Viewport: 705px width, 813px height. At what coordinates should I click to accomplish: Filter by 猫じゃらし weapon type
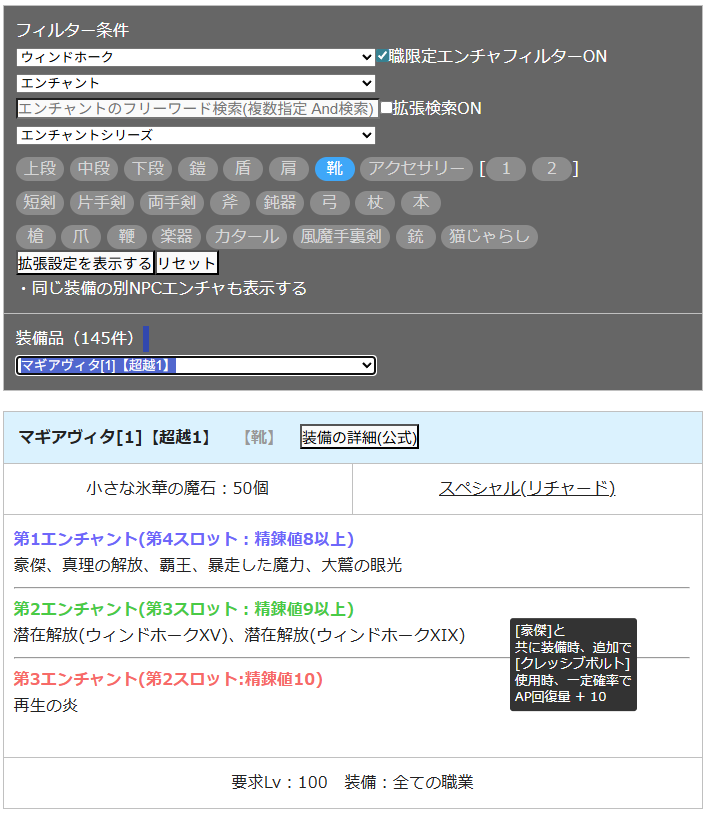489,237
